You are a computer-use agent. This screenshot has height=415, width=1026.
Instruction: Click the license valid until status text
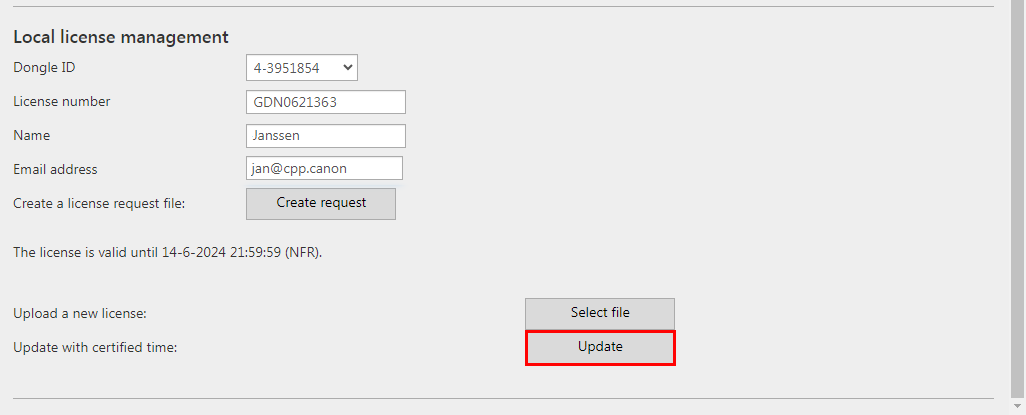pos(167,253)
